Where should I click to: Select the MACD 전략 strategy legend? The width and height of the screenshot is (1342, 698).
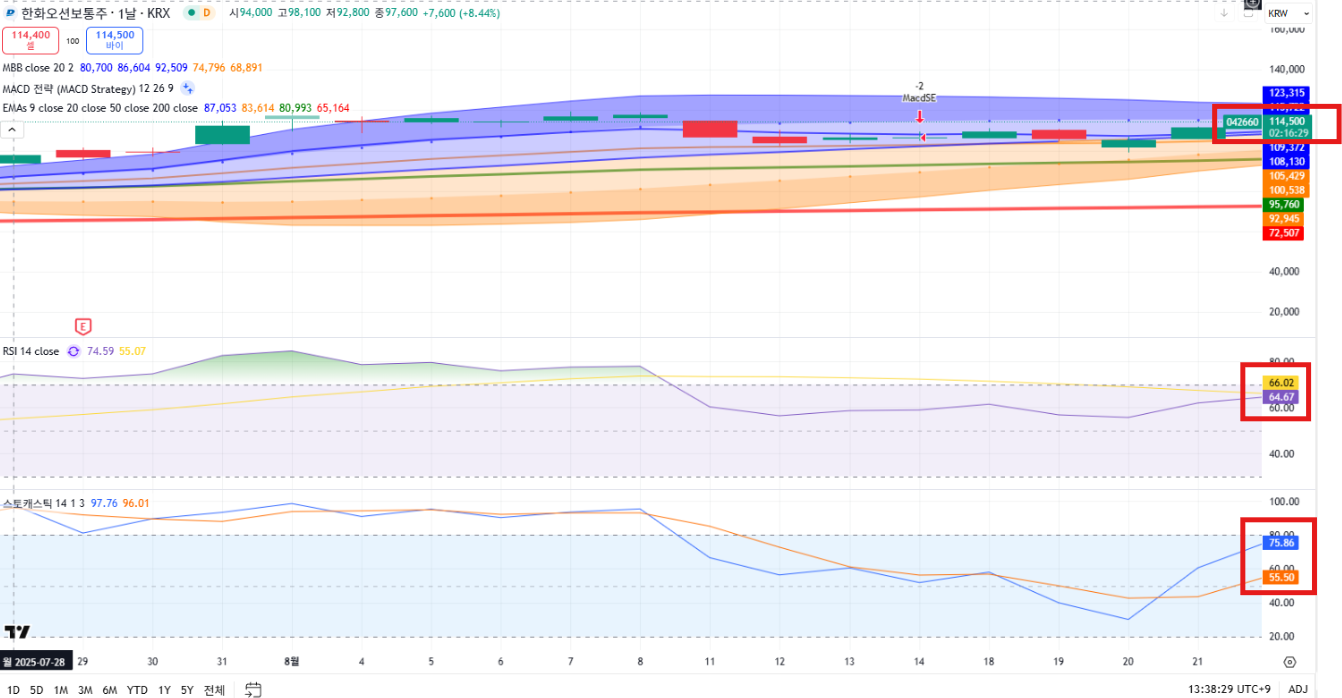coord(88,88)
